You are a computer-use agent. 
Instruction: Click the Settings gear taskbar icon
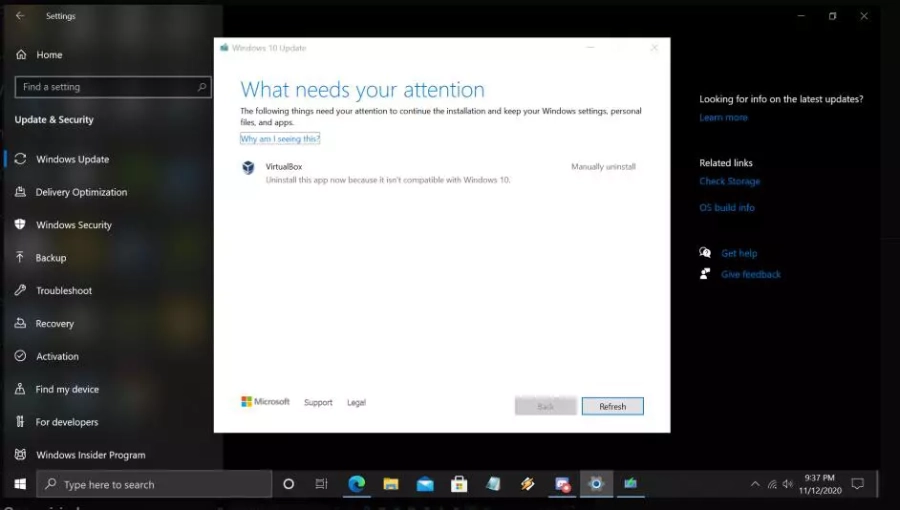click(x=596, y=484)
